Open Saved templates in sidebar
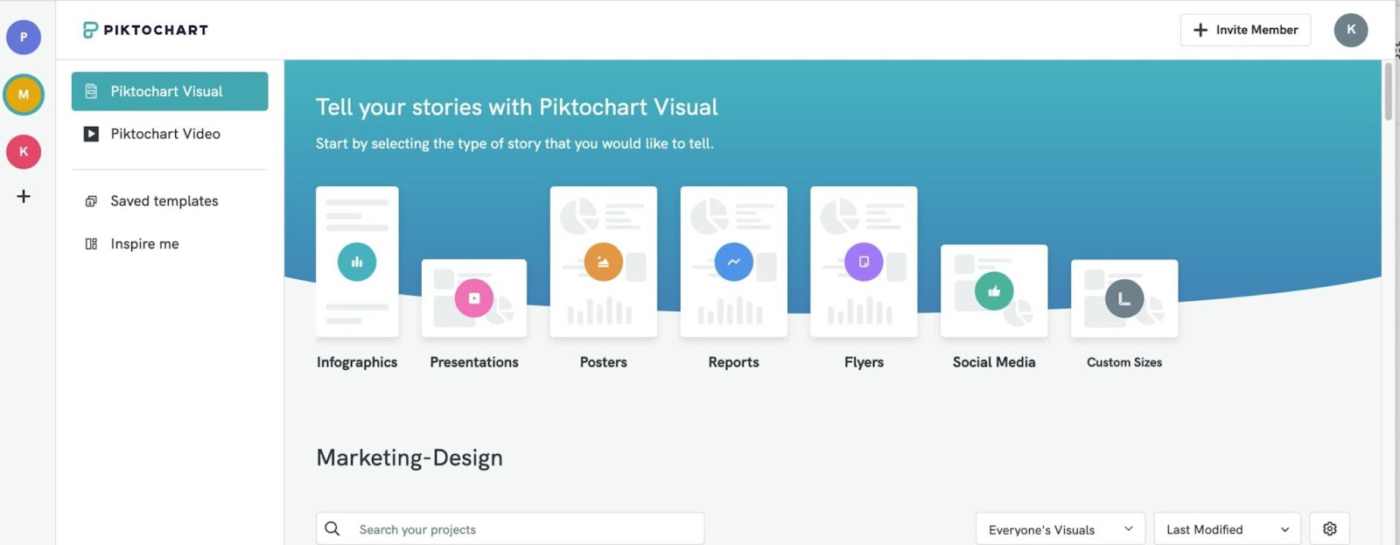 pyautogui.click(x=164, y=201)
